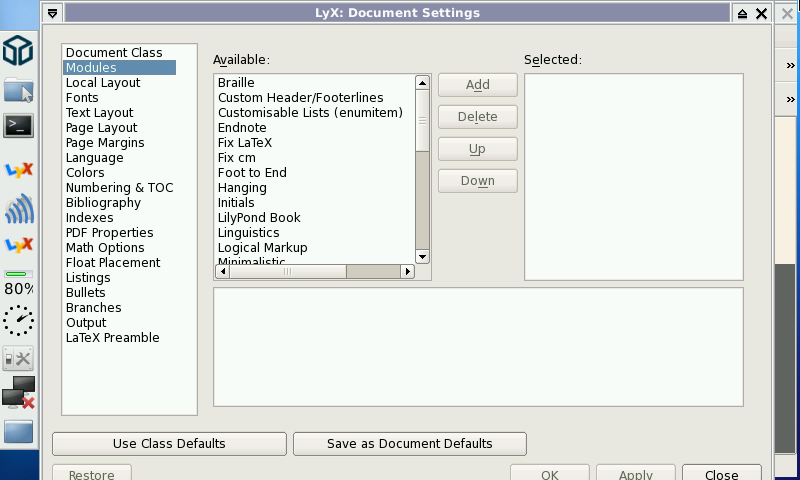
Task: Open the settings tools wrench icon
Action: click(18, 359)
